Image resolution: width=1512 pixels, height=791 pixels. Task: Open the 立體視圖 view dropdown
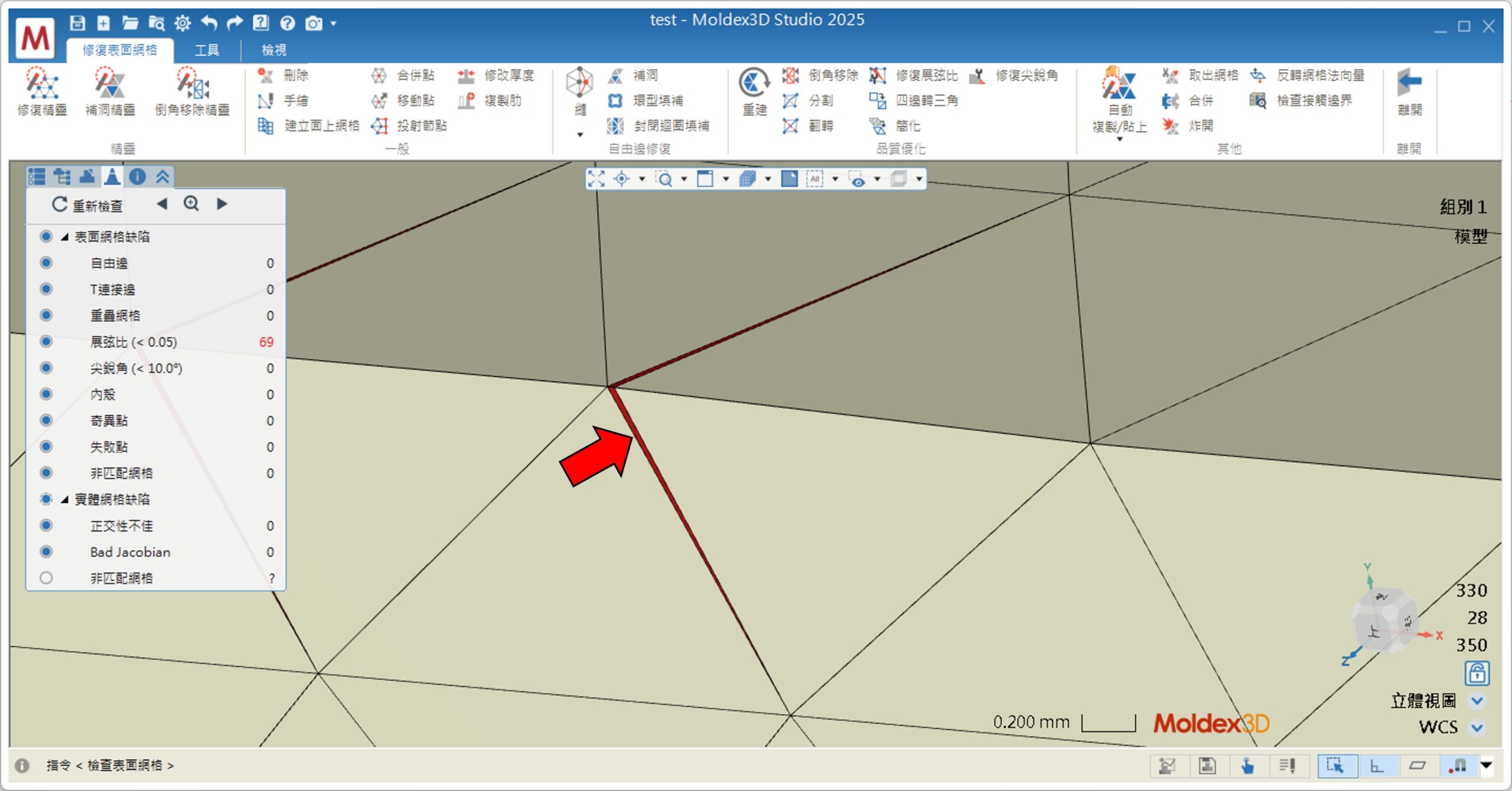[x=1477, y=701]
